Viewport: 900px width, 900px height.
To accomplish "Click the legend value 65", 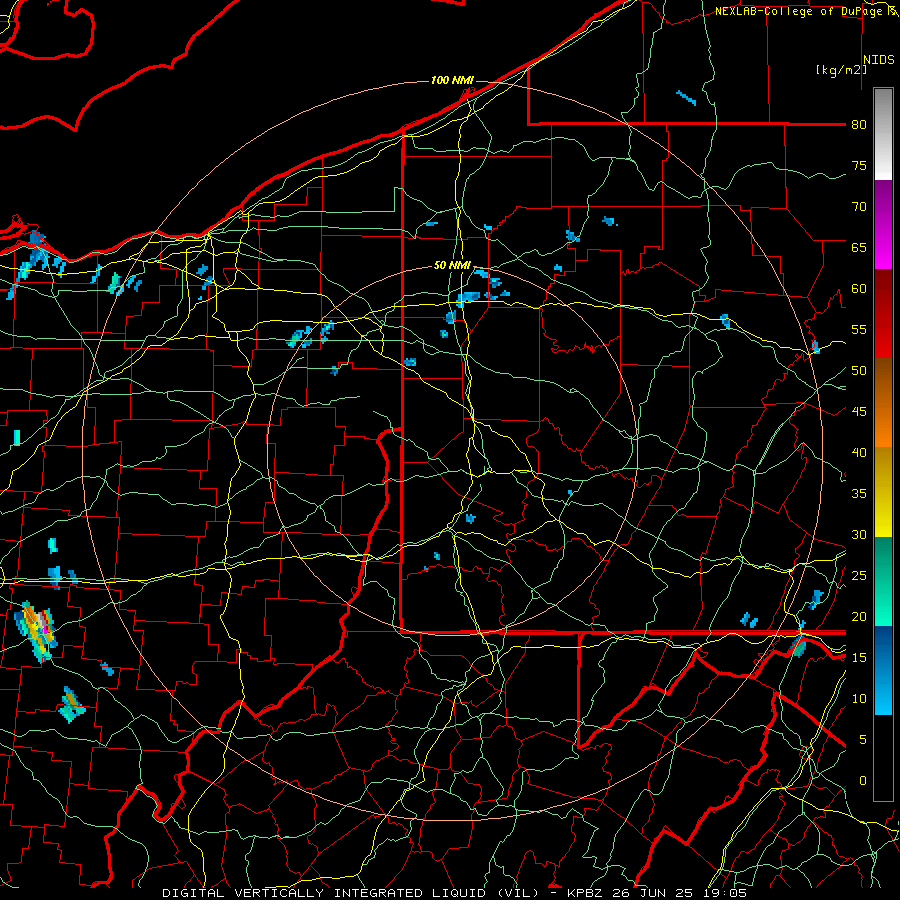I will click(859, 248).
